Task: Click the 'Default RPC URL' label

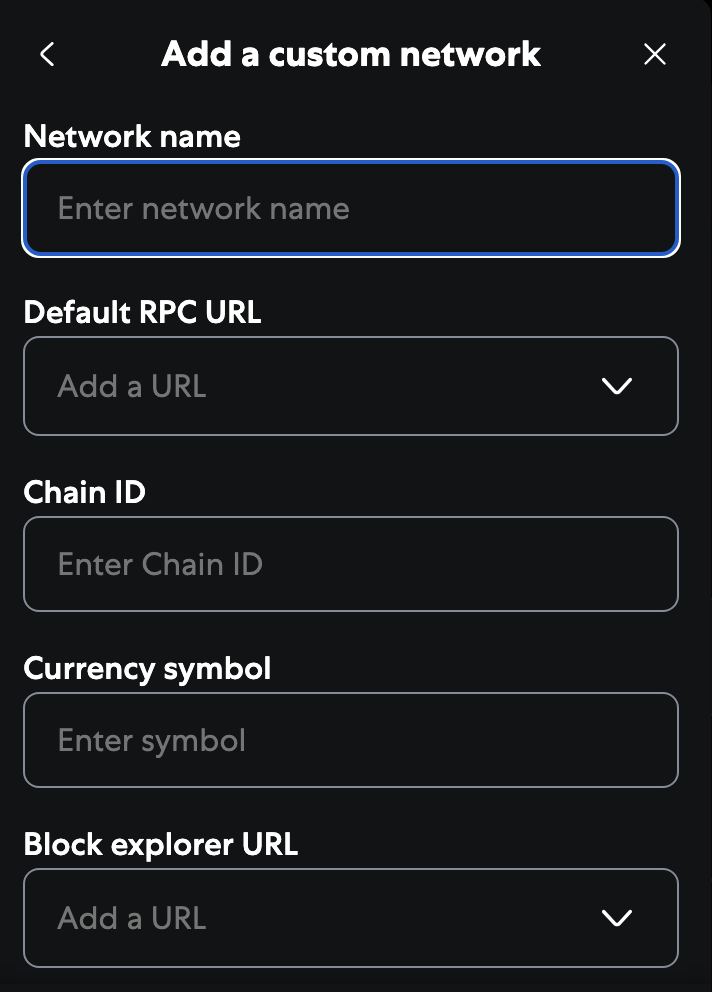Action: 142,312
